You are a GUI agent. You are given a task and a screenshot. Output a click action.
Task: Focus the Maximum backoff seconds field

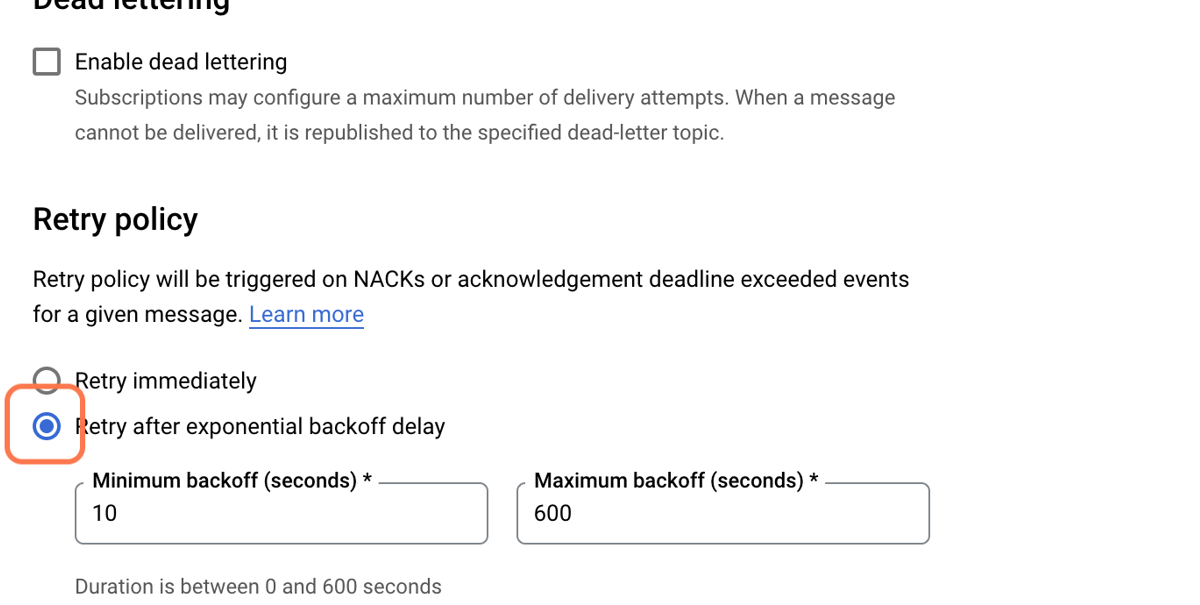tap(723, 513)
